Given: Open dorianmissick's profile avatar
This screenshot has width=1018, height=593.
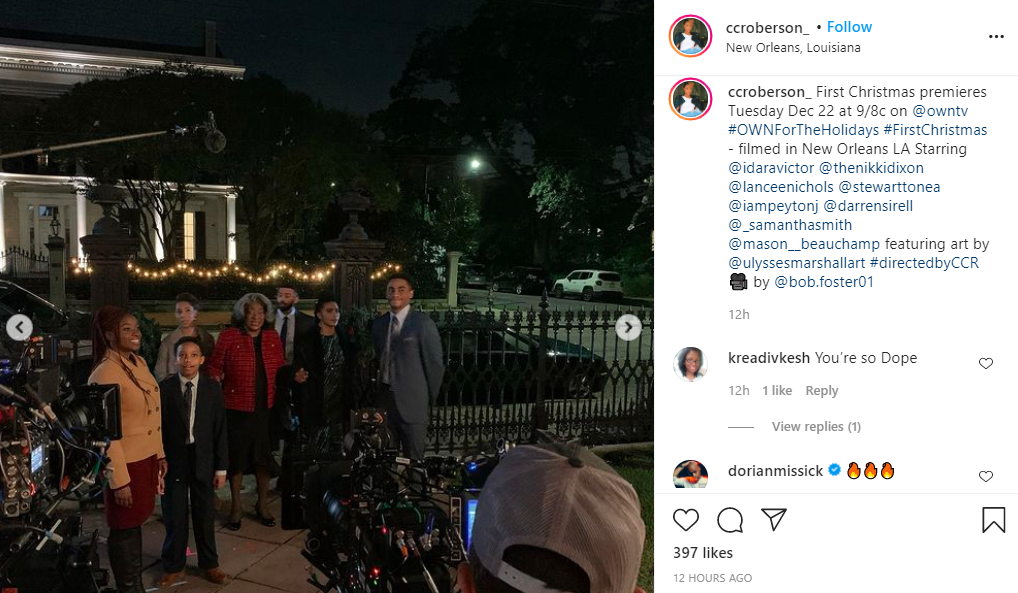Looking at the screenshot, I should point(690,474).
